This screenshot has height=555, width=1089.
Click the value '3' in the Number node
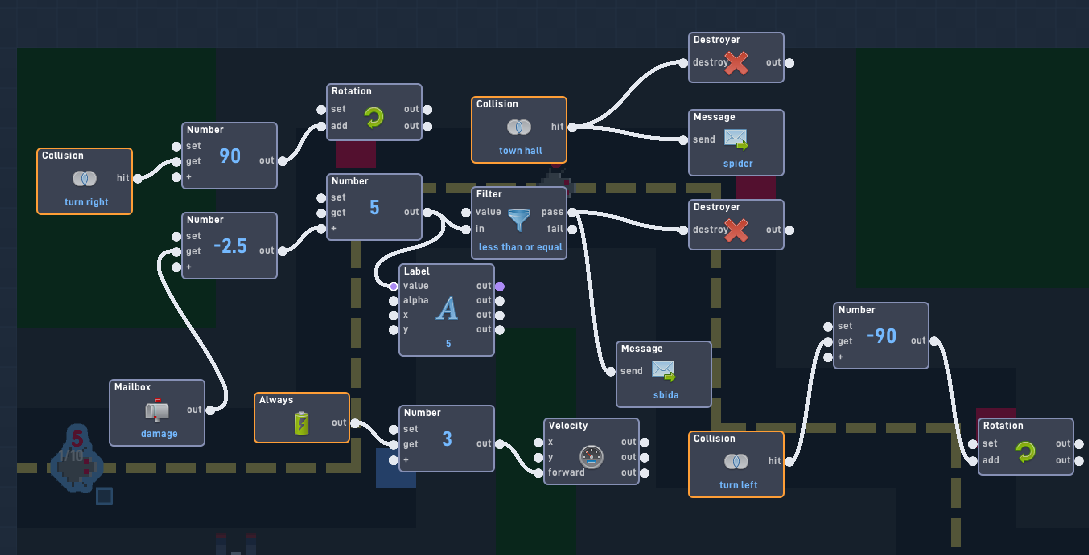tap(447, 438)
